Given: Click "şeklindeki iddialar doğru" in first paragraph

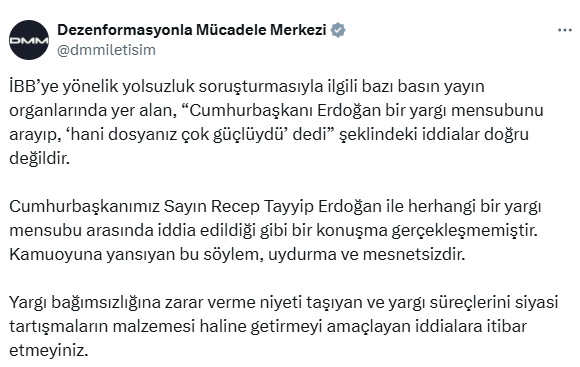Looking at the screenshot, I should pos(434,135).
